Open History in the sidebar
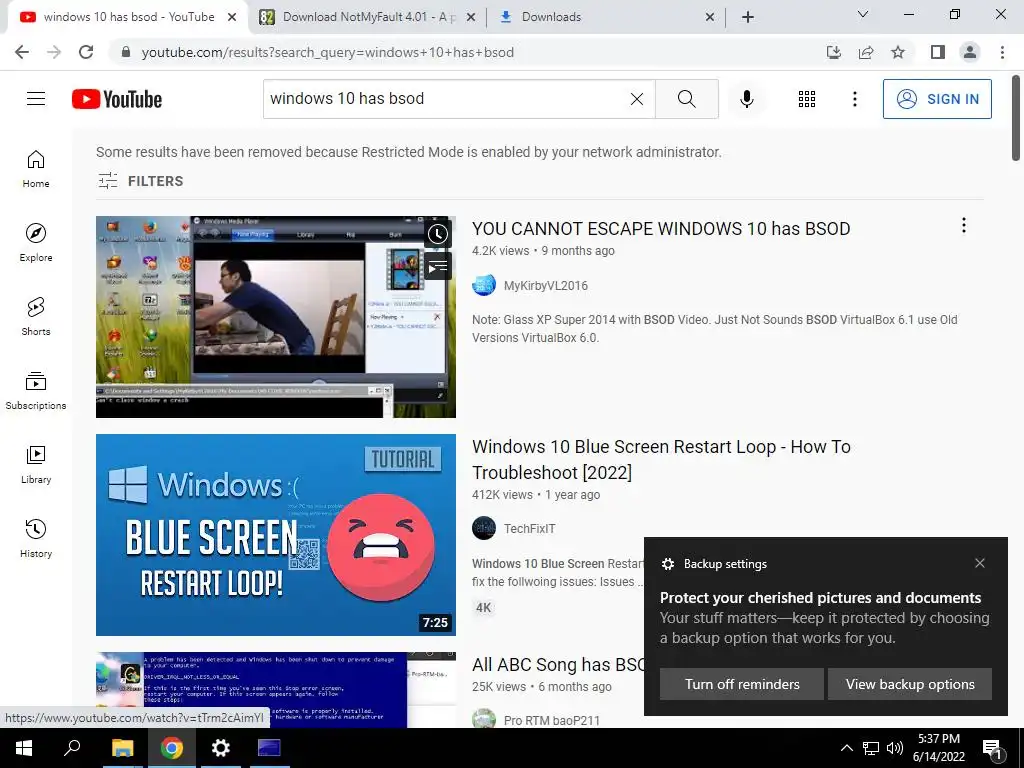The width and height of the screenshot is (1024, 768). pos(36,537)
